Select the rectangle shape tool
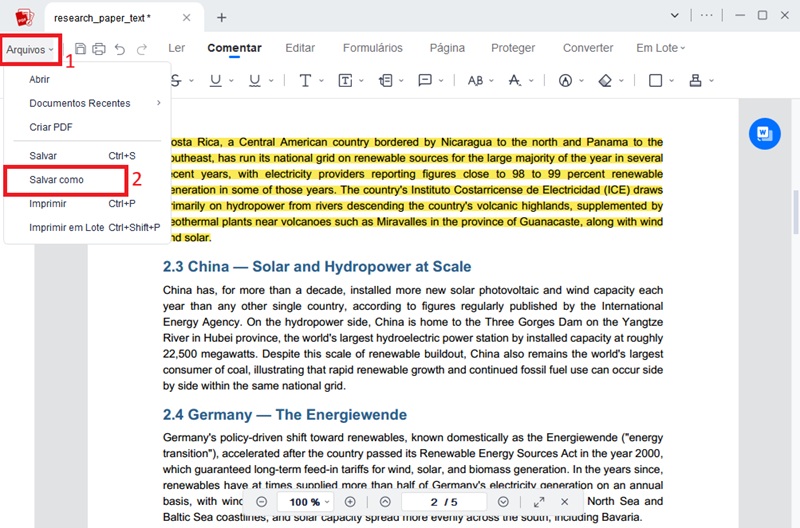800x528 pixels. pos(655,80)
